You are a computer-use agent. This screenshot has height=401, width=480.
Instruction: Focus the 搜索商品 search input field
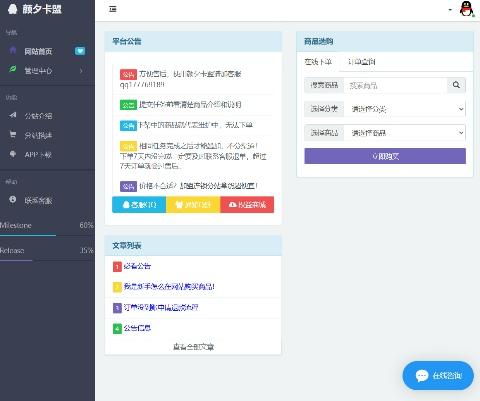click(395, 85)
